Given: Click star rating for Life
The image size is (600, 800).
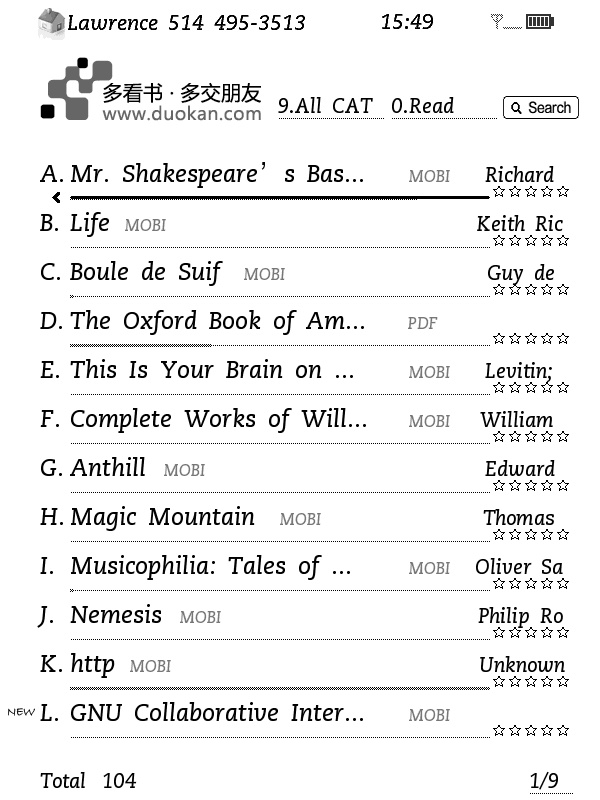Looking at the screenshot, I should click(530, 241).
